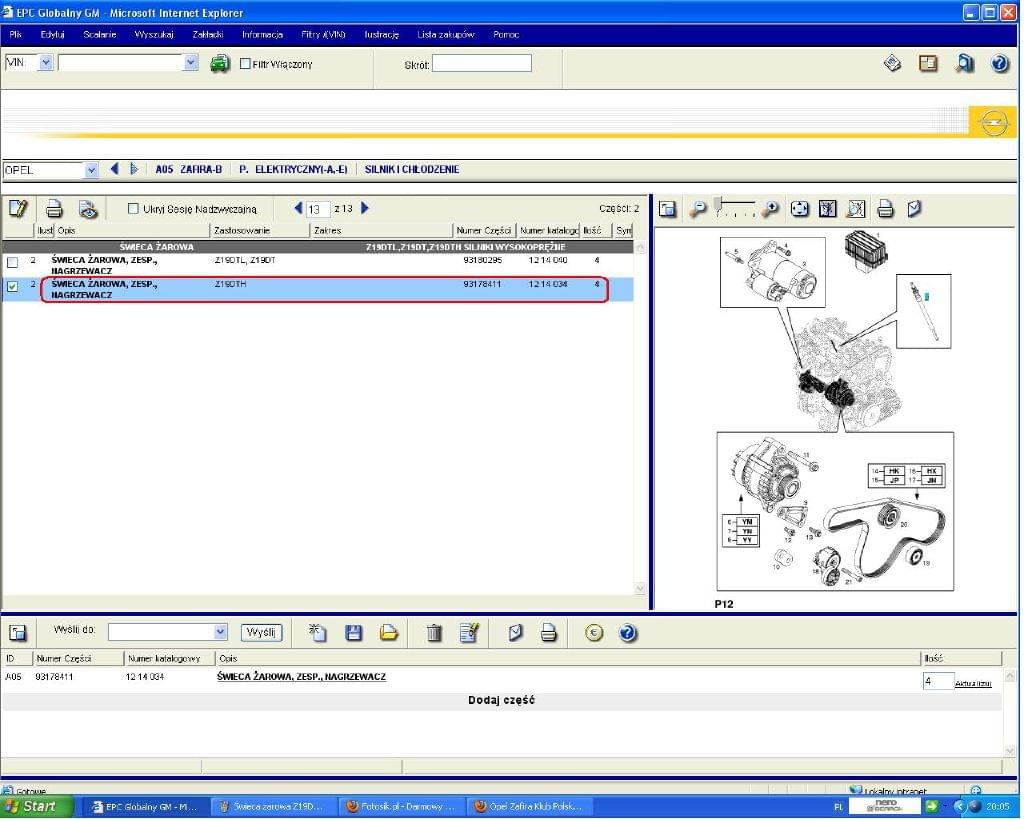Fit the illustration to window

[x=799, y=209]
